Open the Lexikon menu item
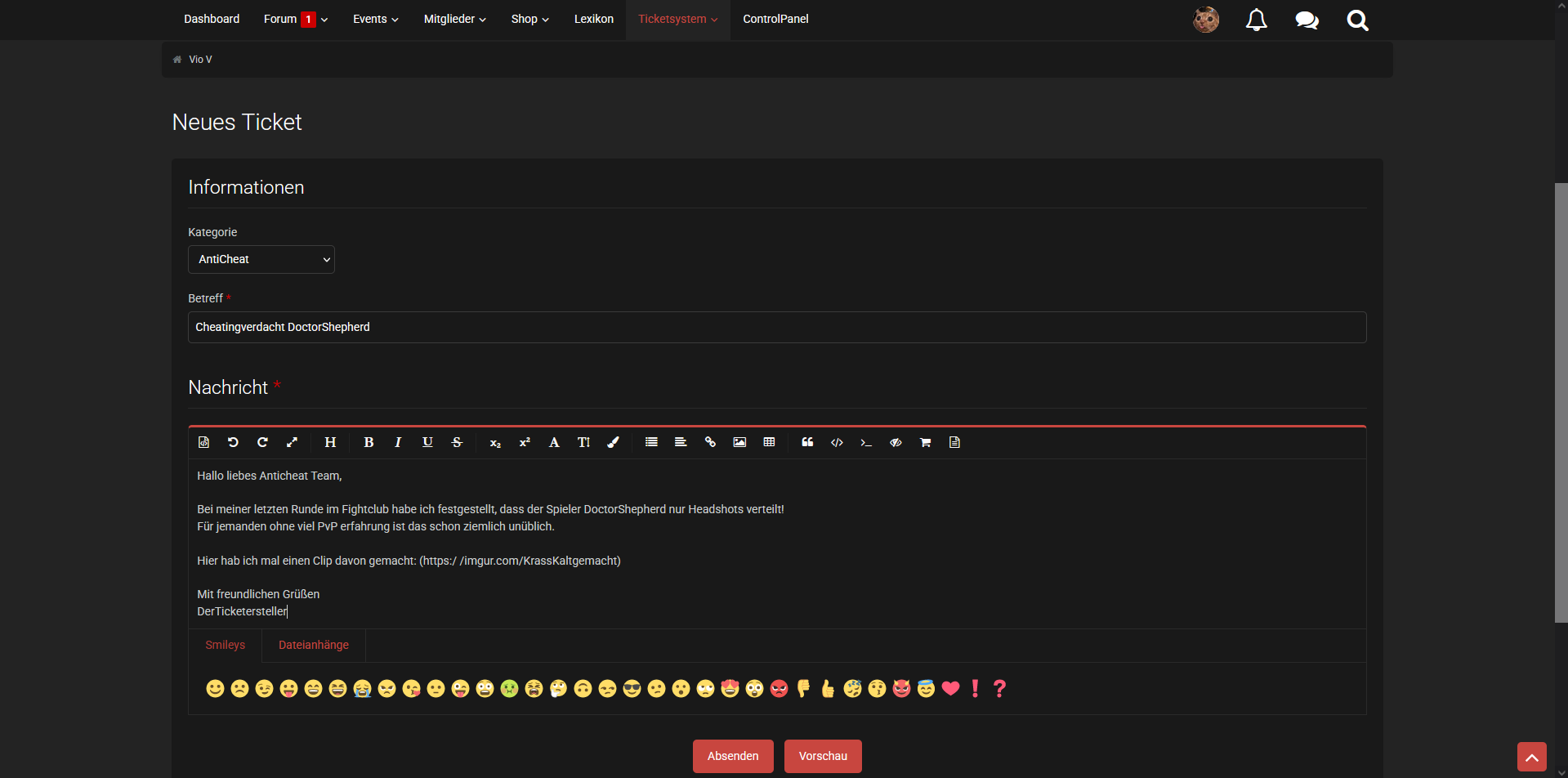Image resolution: width=1568 pixels, height=778 pixels. 593,19
